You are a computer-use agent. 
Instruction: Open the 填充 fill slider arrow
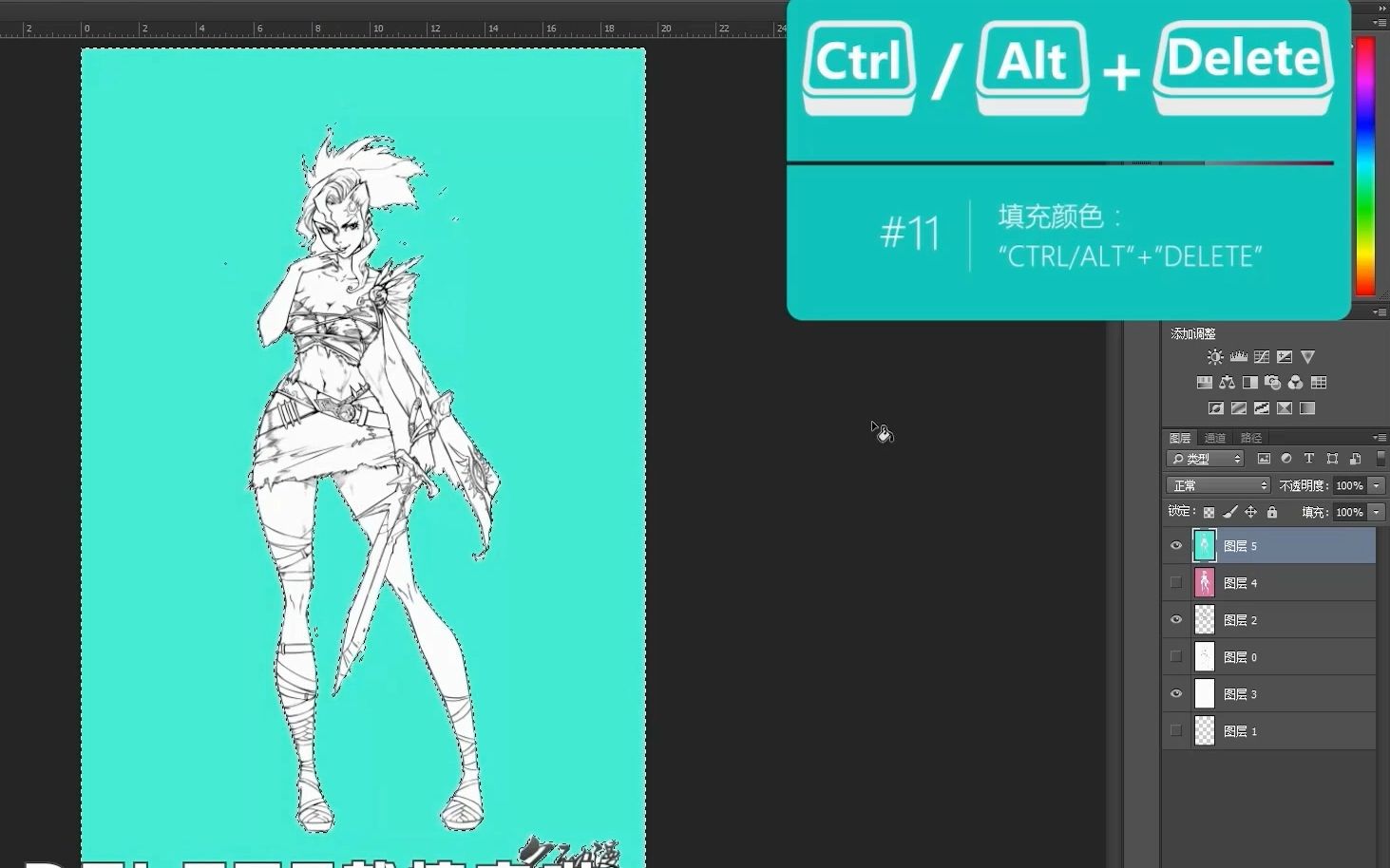(x=1376, y=512)
